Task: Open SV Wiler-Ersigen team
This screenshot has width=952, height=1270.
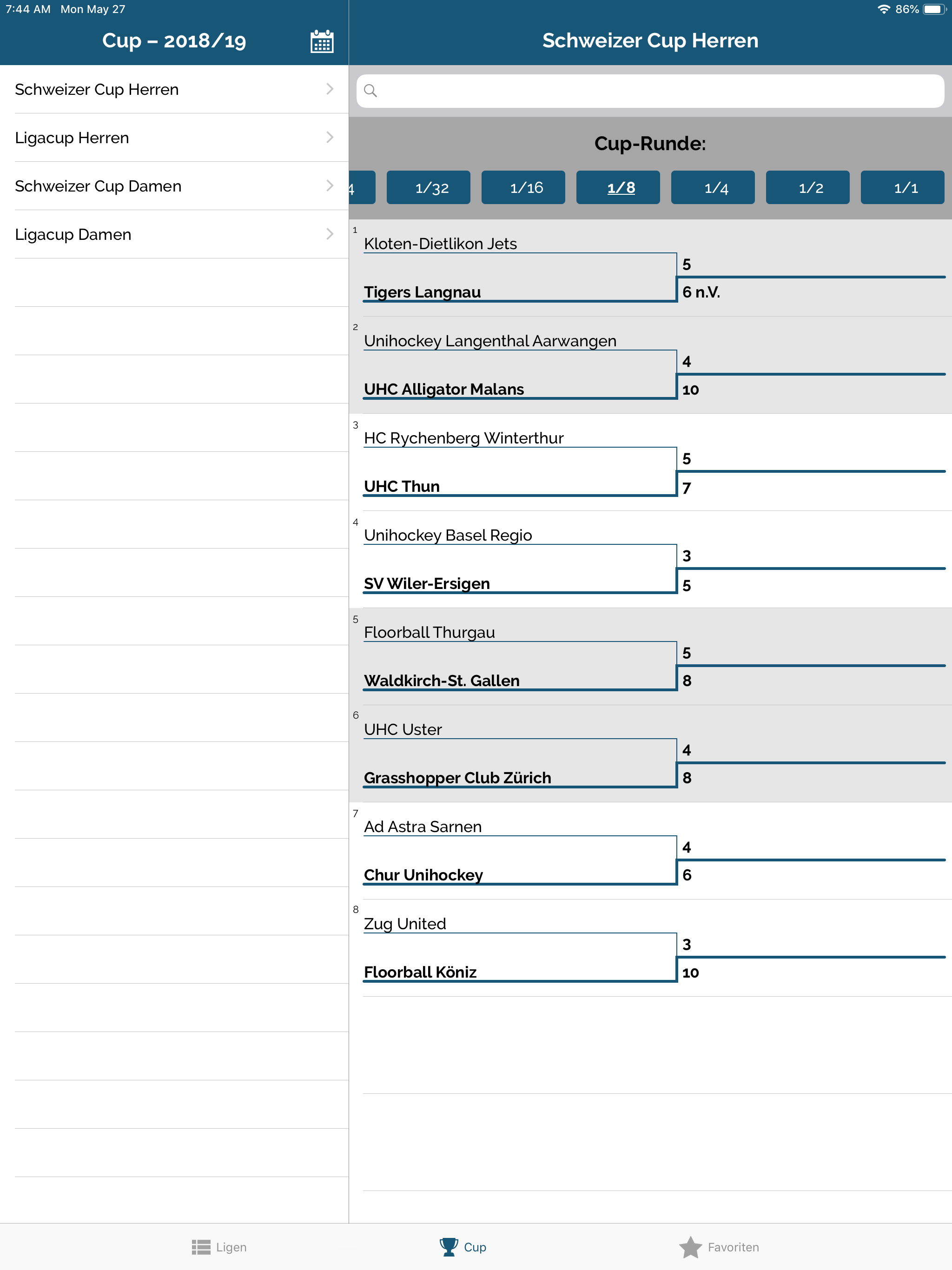Action: 427,583
